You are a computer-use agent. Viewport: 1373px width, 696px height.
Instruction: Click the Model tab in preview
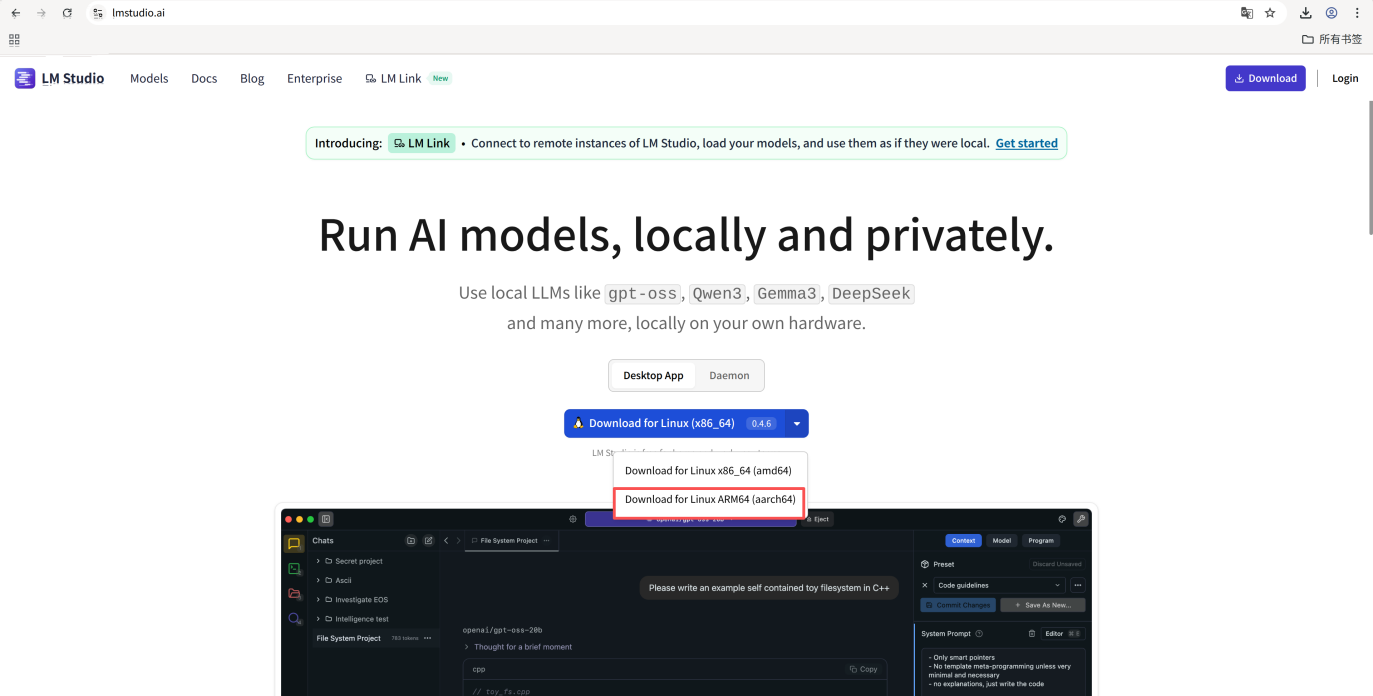pyautogui.click(x=1002, y=541)
